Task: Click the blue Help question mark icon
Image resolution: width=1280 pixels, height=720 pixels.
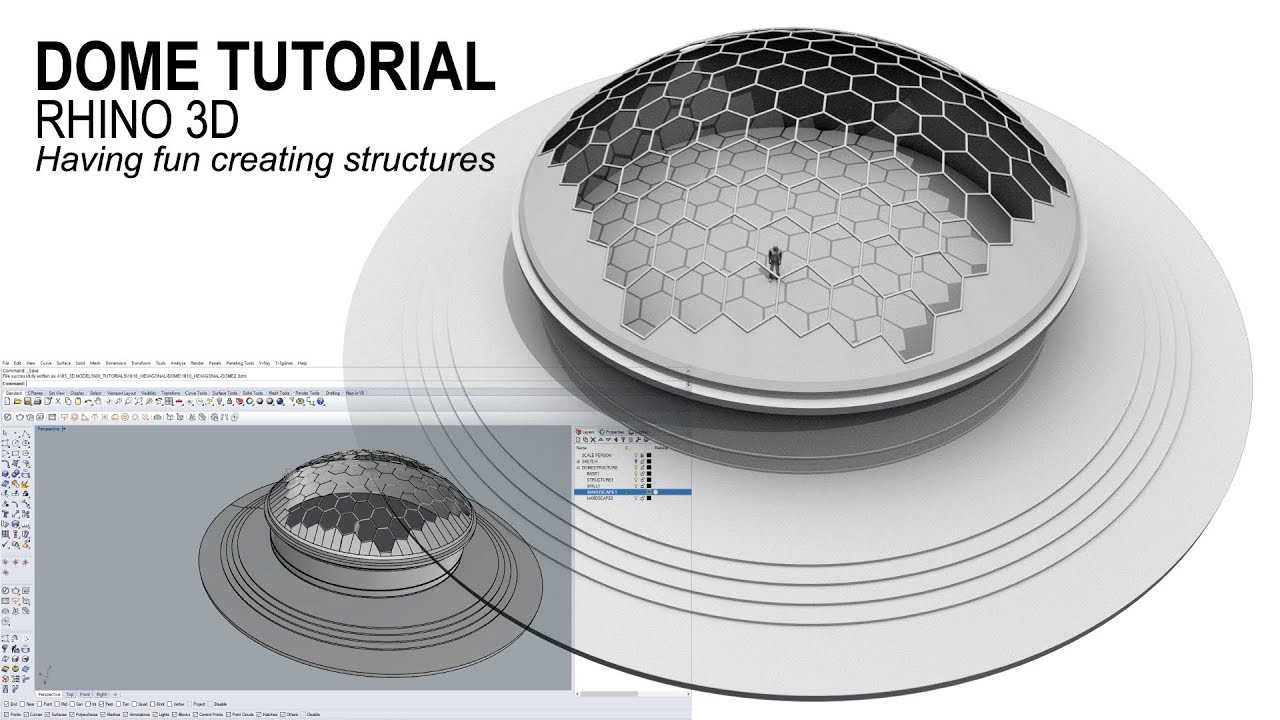Action: (x=320, y=401)
